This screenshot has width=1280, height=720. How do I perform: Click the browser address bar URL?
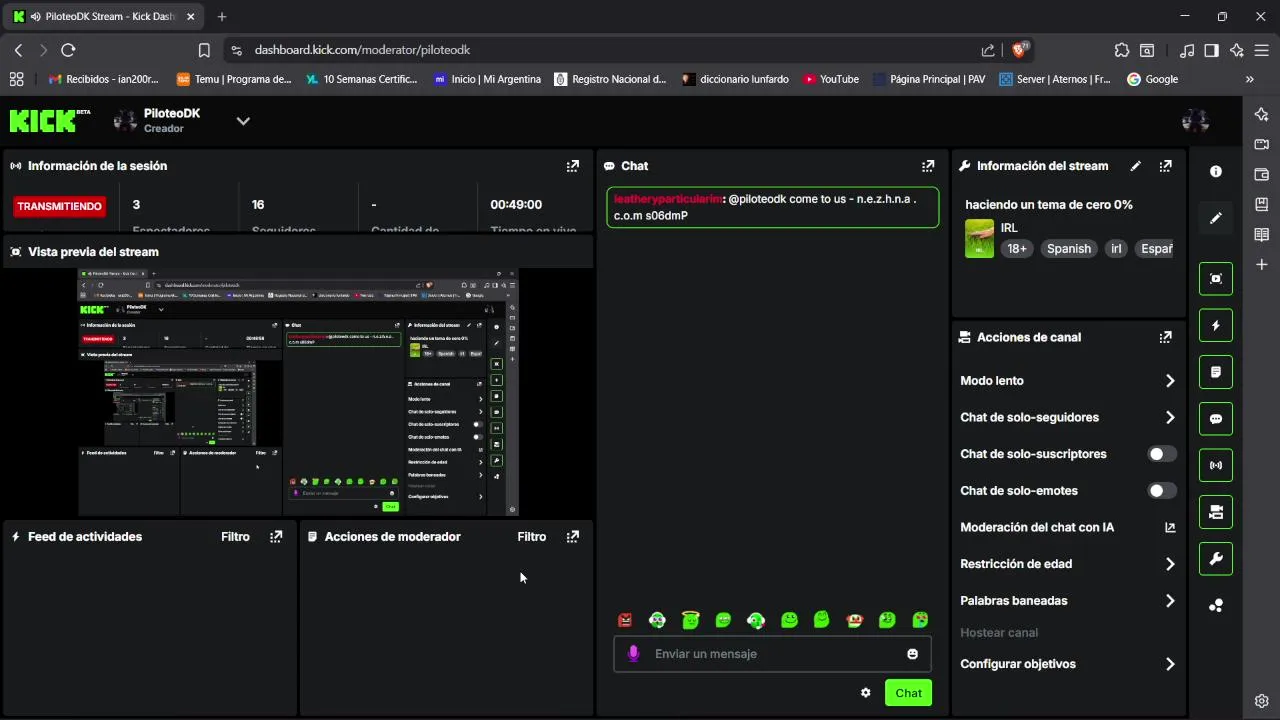(362, 50)
